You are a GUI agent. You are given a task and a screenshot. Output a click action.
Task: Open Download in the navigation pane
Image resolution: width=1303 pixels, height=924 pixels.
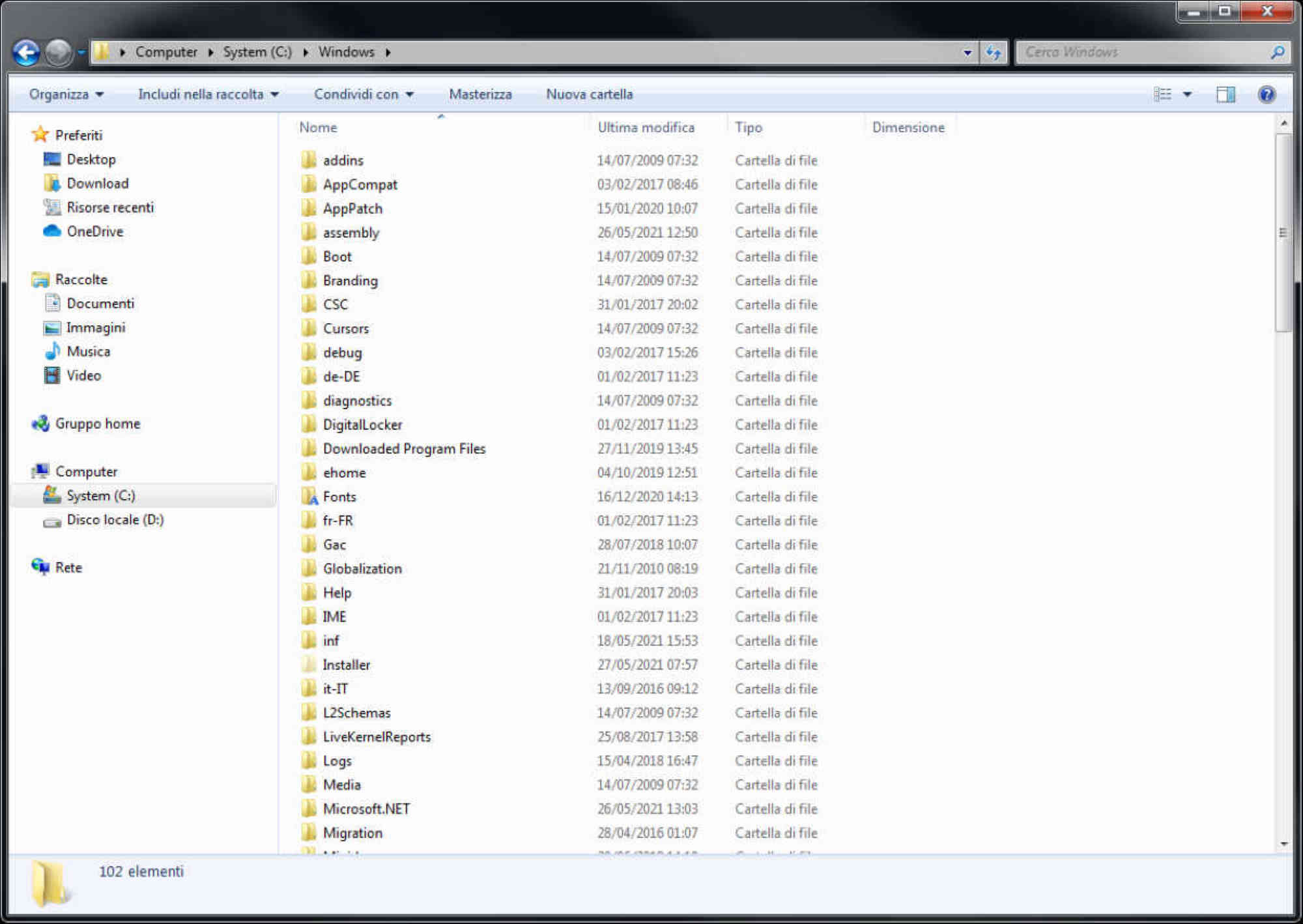(98, 184)
